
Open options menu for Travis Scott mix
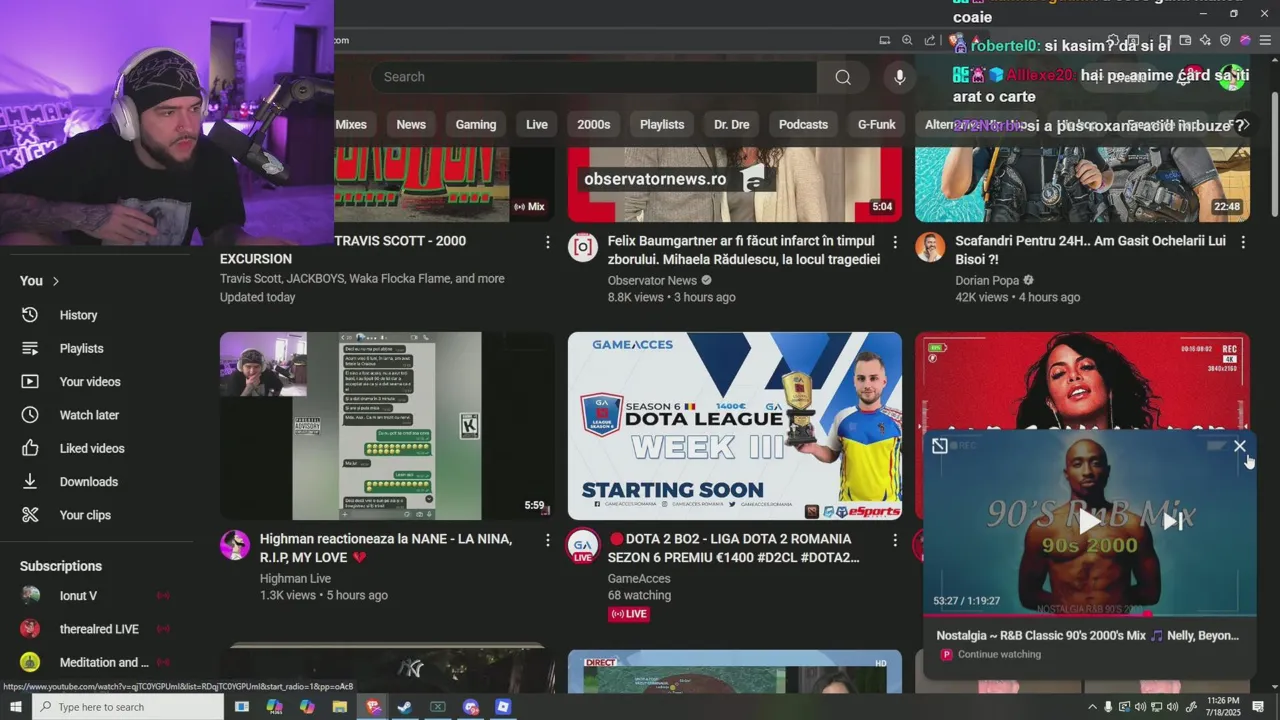547,242
